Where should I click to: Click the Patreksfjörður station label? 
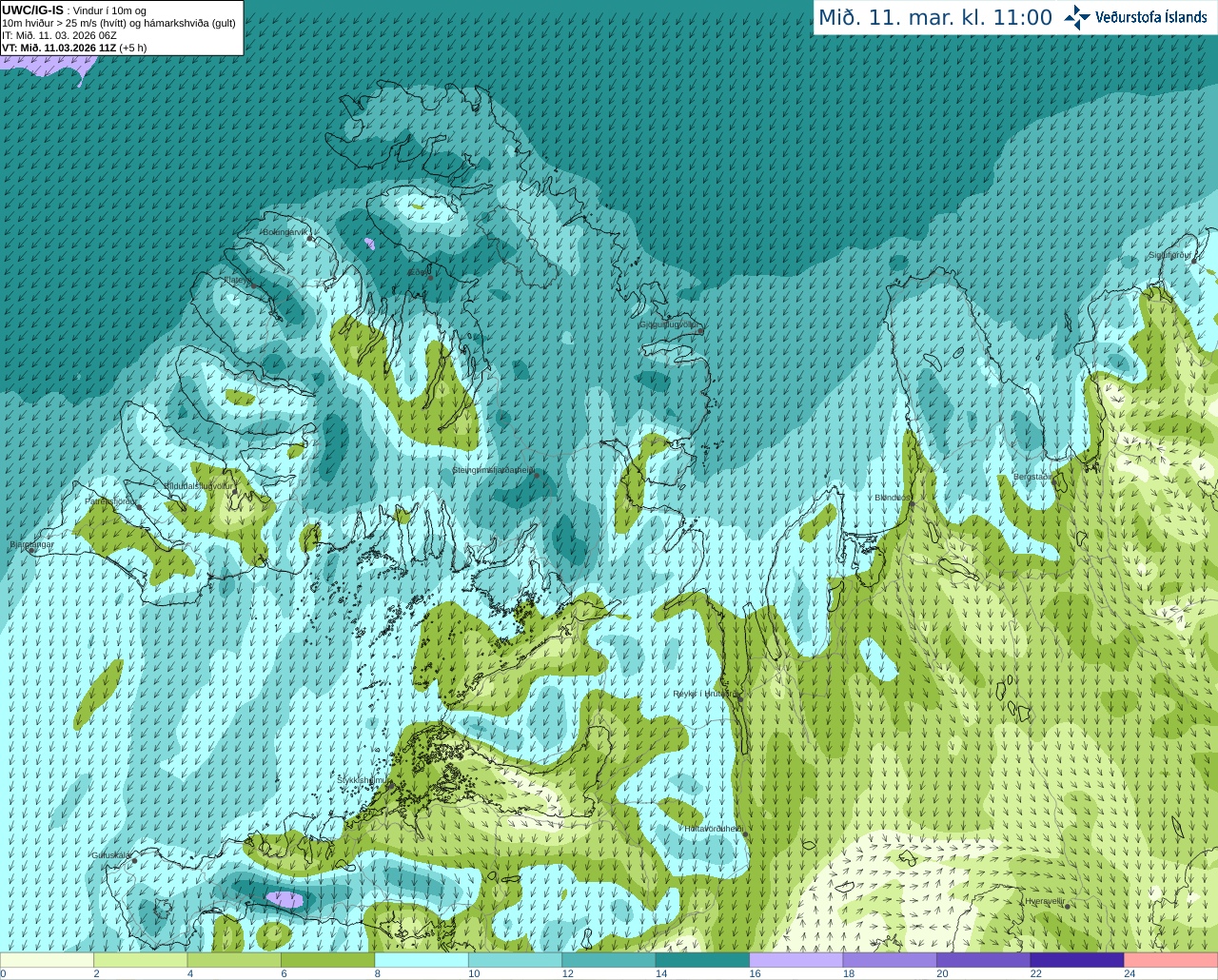point(110,500)
